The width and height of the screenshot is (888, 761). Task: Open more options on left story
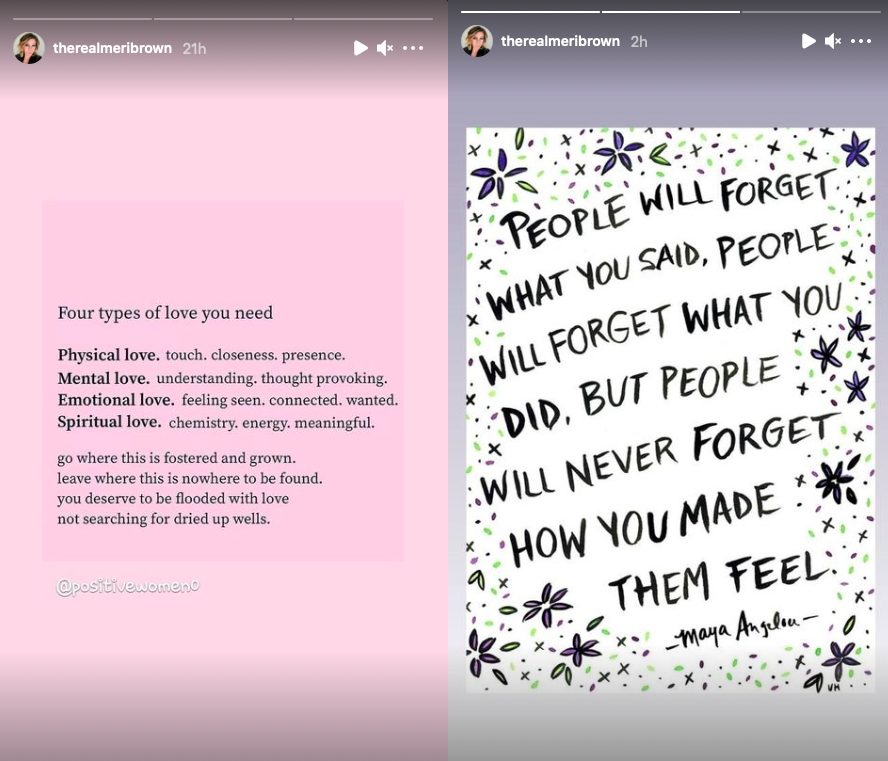(x=413, y=48)
